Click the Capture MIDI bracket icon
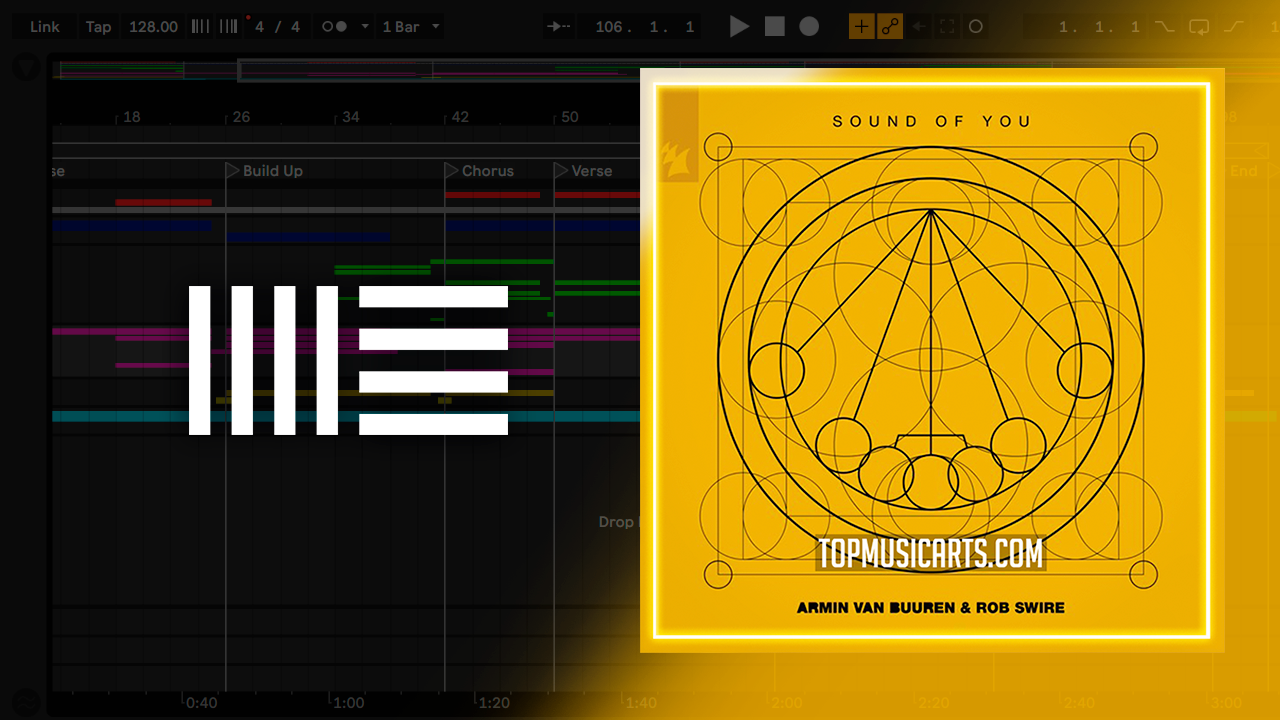The image size is (1280, 720). 947,27
